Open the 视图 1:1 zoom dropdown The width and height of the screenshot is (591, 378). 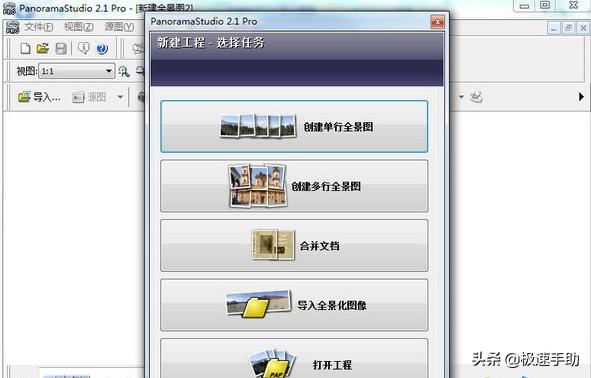tap(77, 71)
